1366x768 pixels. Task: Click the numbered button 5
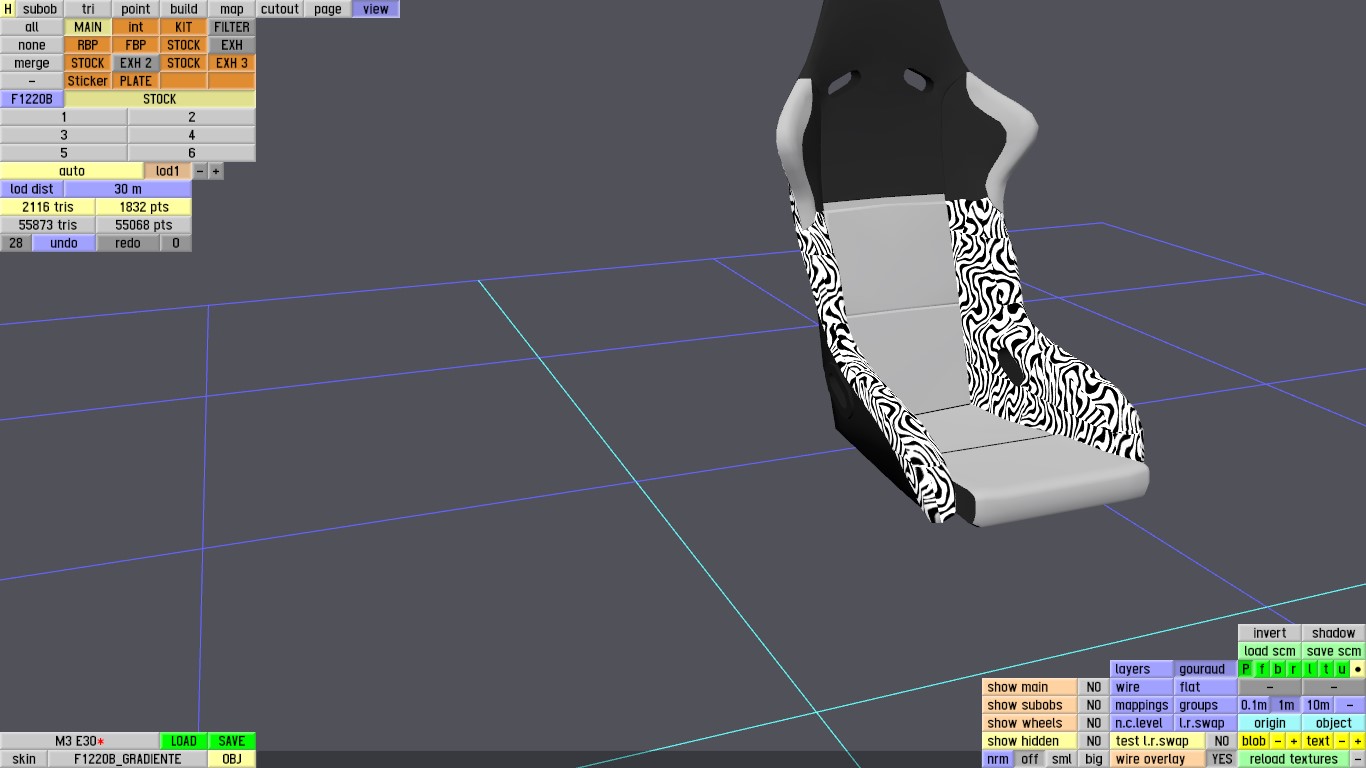click(x=64, y=153)
